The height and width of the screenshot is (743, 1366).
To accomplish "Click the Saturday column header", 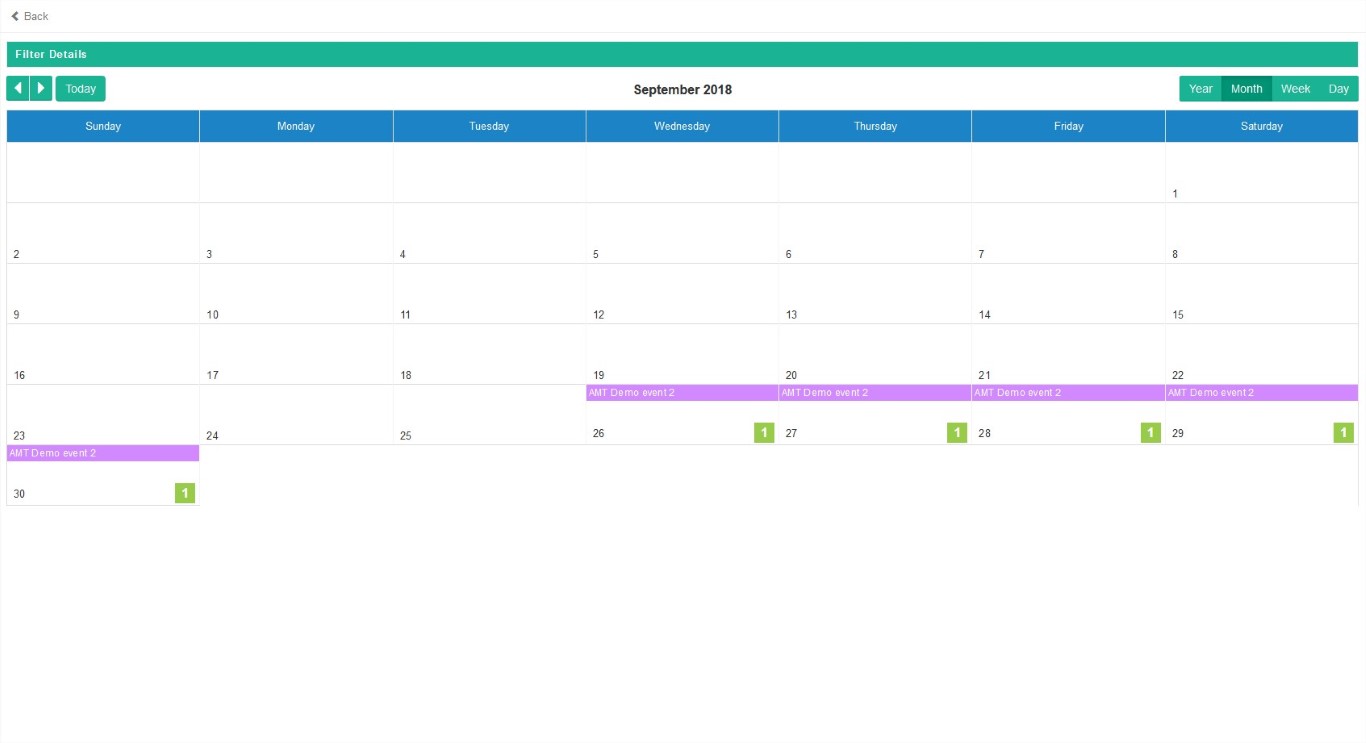I will 1261,126.
